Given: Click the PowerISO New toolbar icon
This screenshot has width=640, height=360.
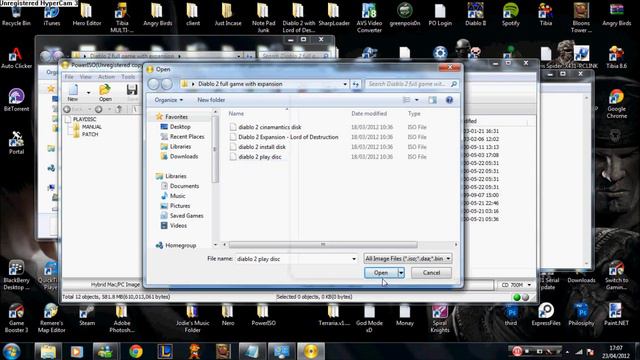Looking at the screenshot, I should [x=73, y=93].
